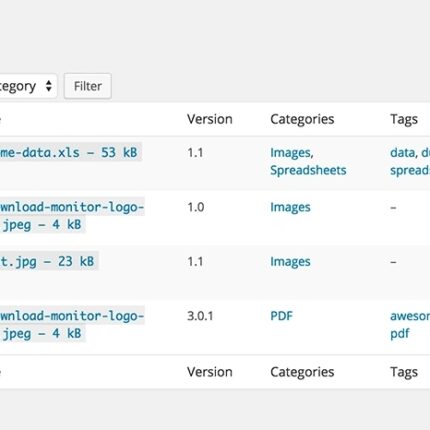Open Images category in version 1.0 row
430x430 pixels.
click(290, 207)
